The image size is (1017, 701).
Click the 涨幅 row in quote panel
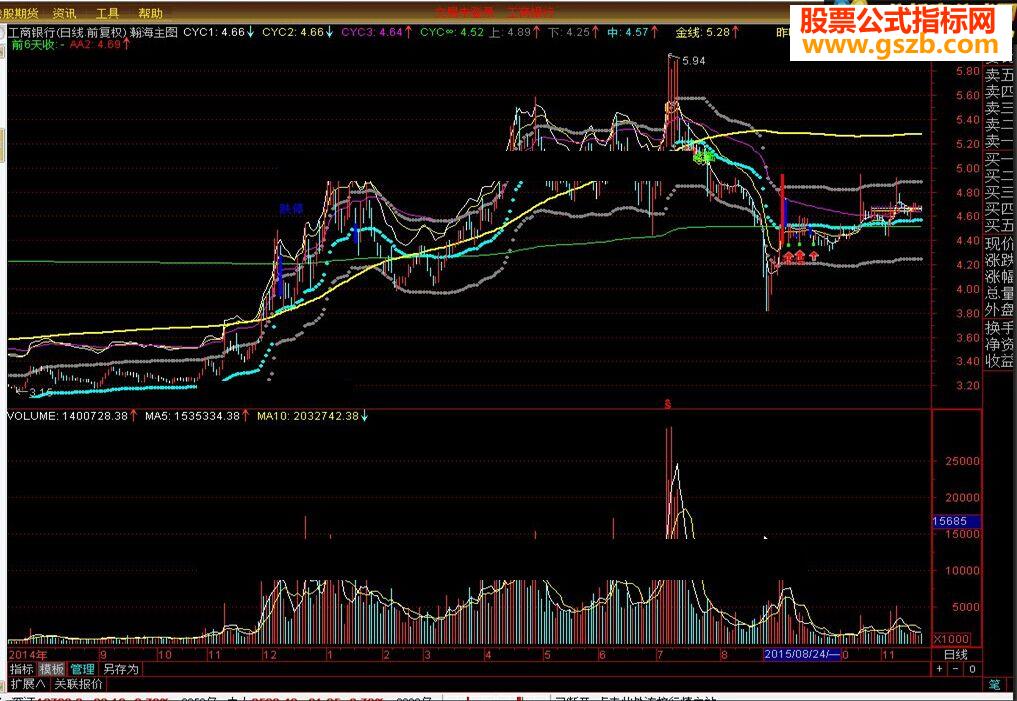pyautogui.click(x=999, y=277)
